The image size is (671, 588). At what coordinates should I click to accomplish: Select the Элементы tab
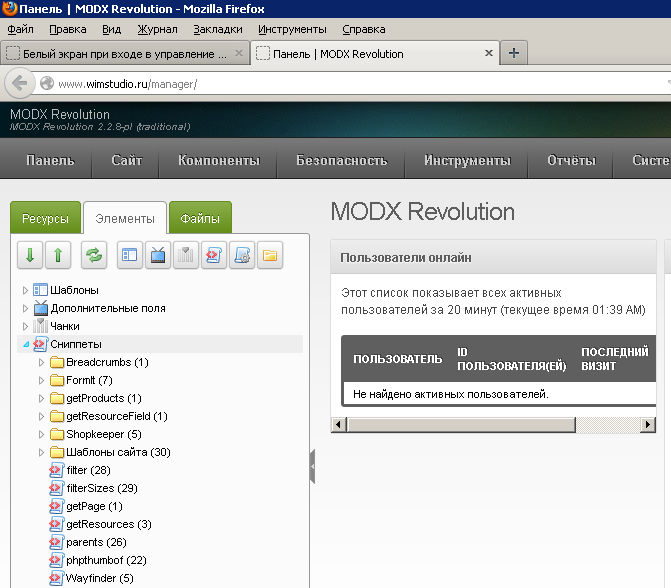click(x=125, y=218)
